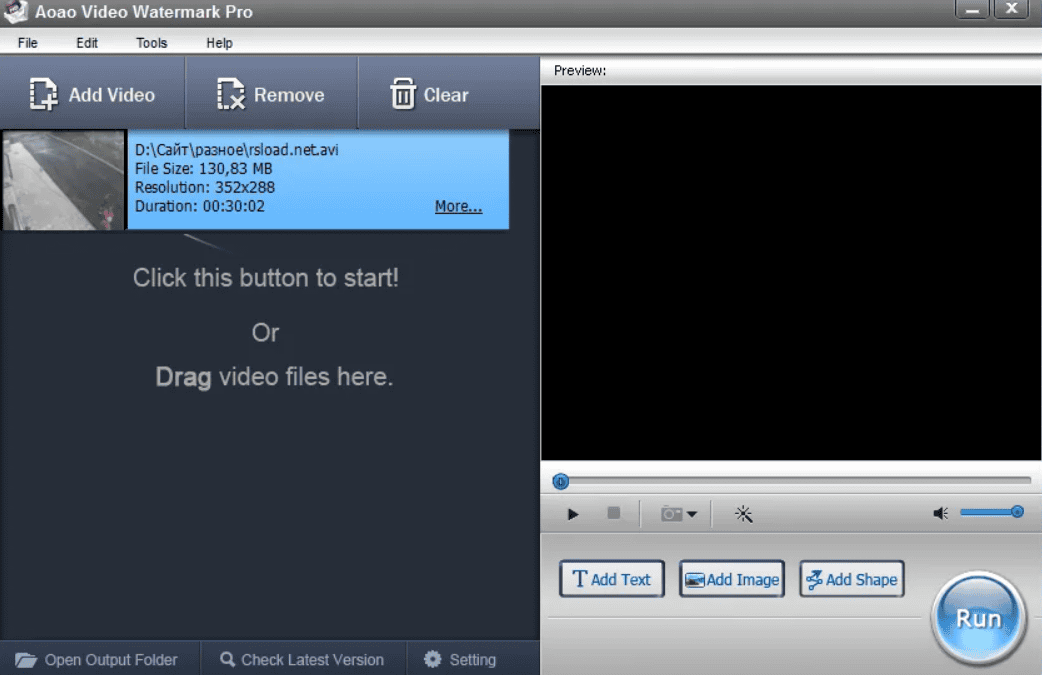Screen dimensions: 1042x675
Task: Minimize the Aoao Video Watermark Pro window
Action: click(x=972, y=9)
